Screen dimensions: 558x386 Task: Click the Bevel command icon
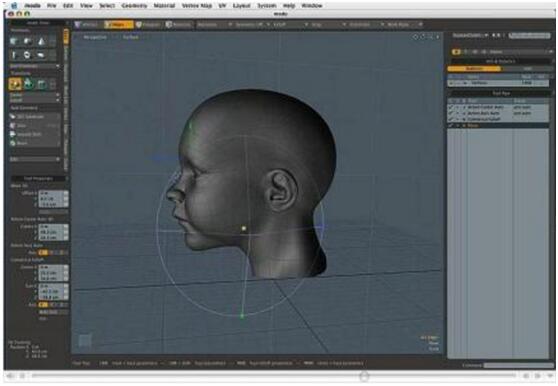[13, 143]
